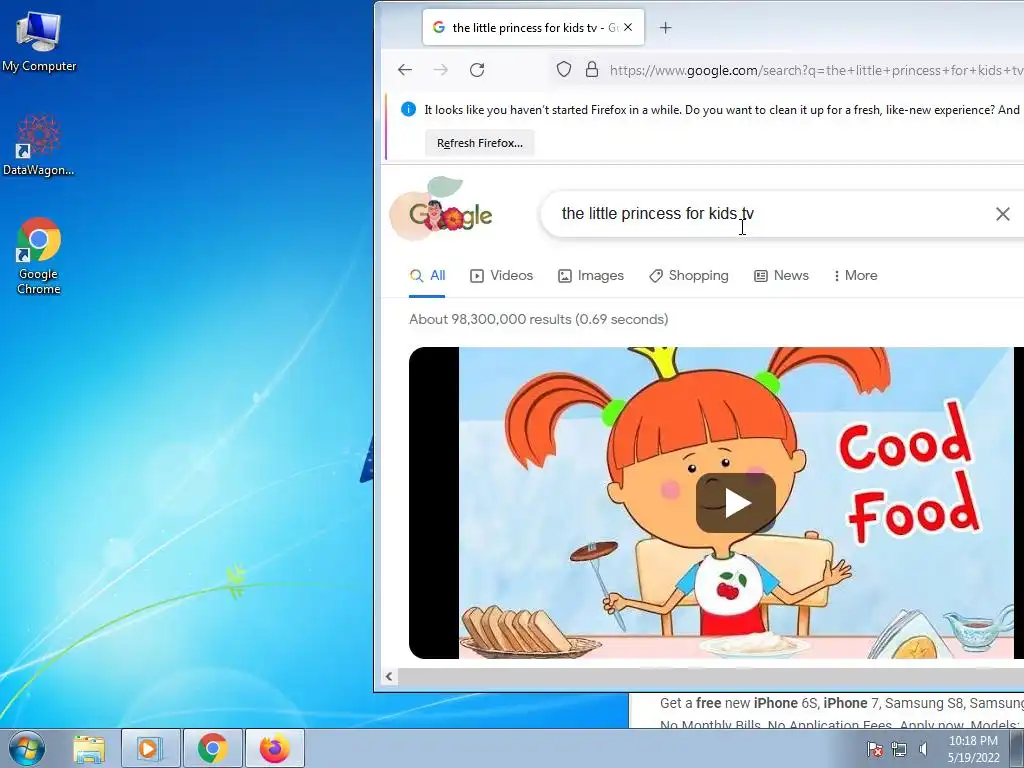Go back with Firefox back arrow
Image resolution: width=1024 pixels, height=768 pixels.
405,70
